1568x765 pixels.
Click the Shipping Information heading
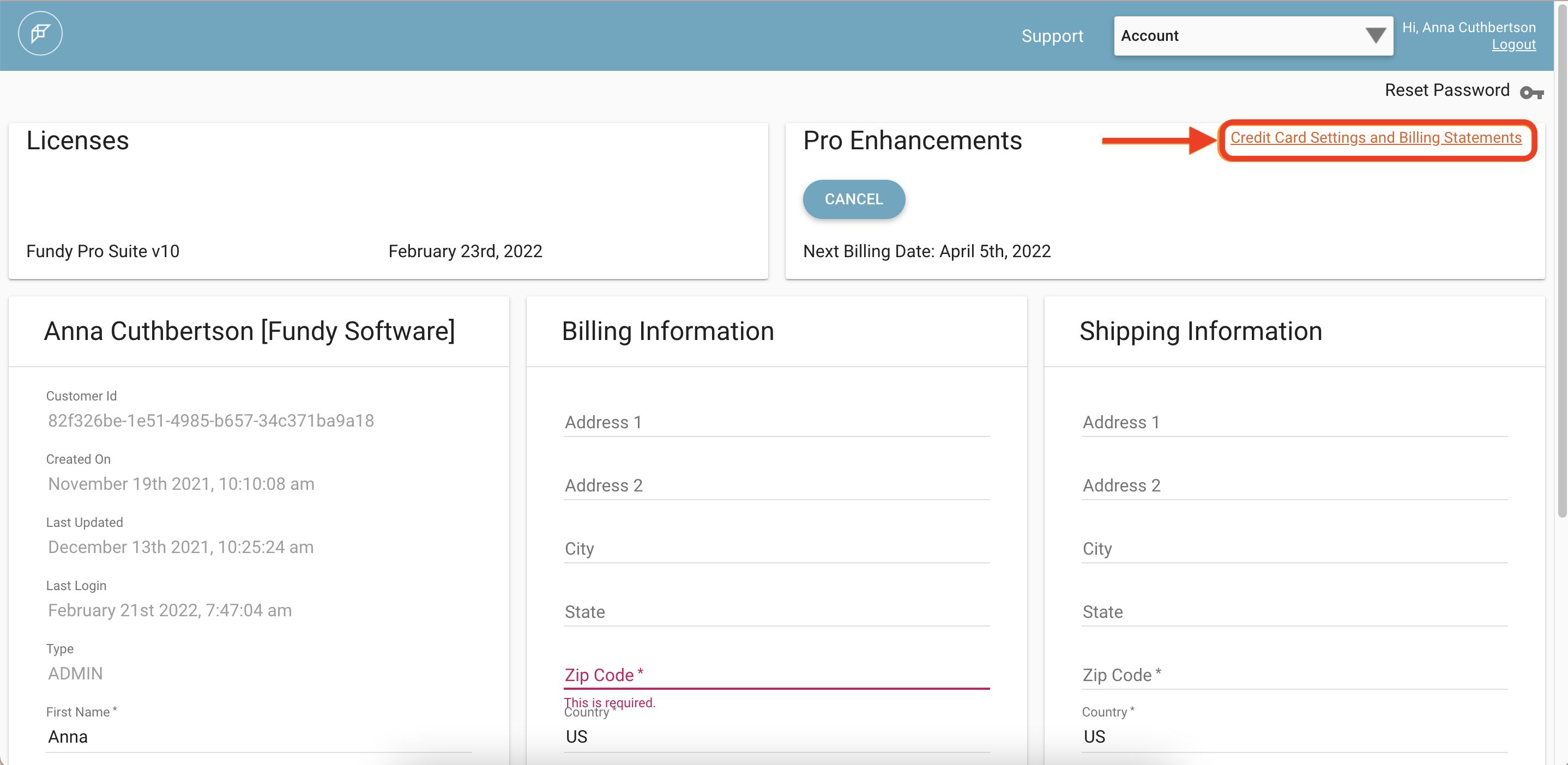coord(1201,331)
